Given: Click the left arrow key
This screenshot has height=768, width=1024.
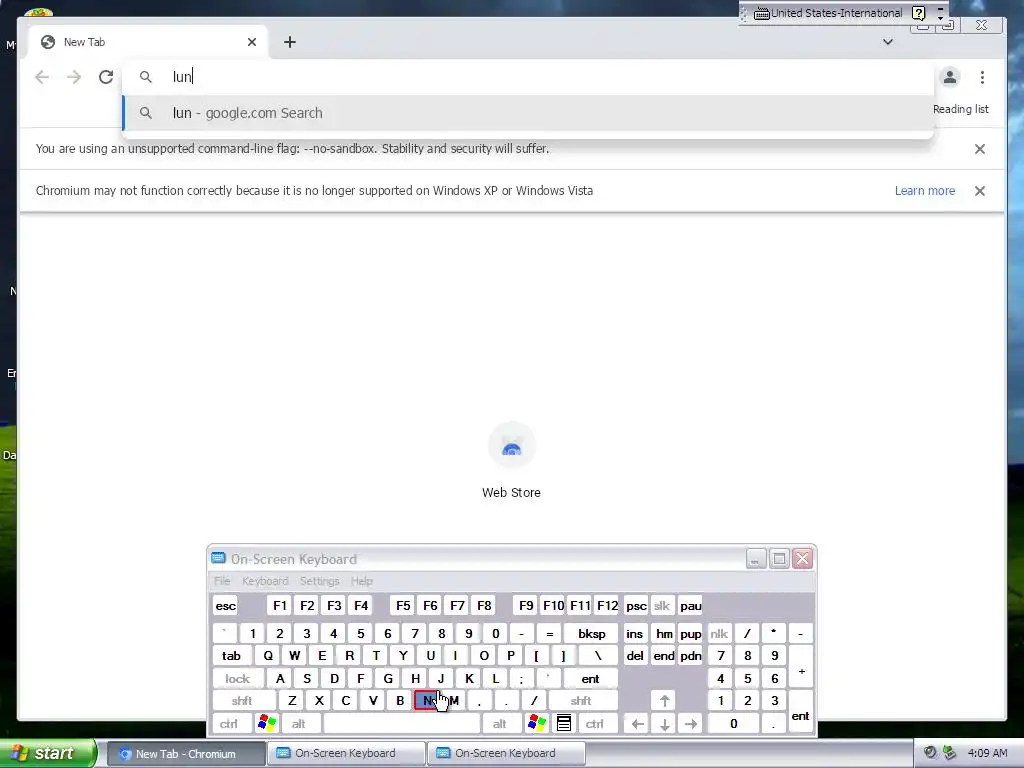Looking at the screenshot, I should (x=637, y=724).
